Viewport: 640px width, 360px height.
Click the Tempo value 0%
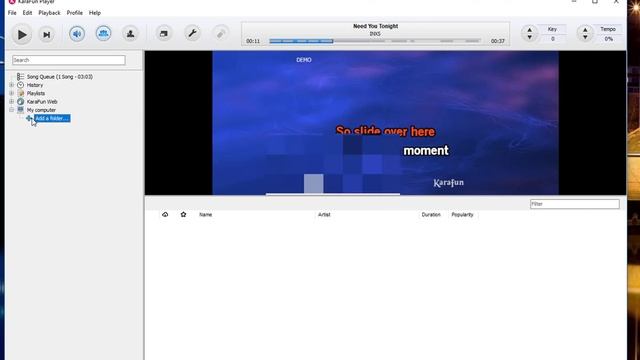(609, 39)
